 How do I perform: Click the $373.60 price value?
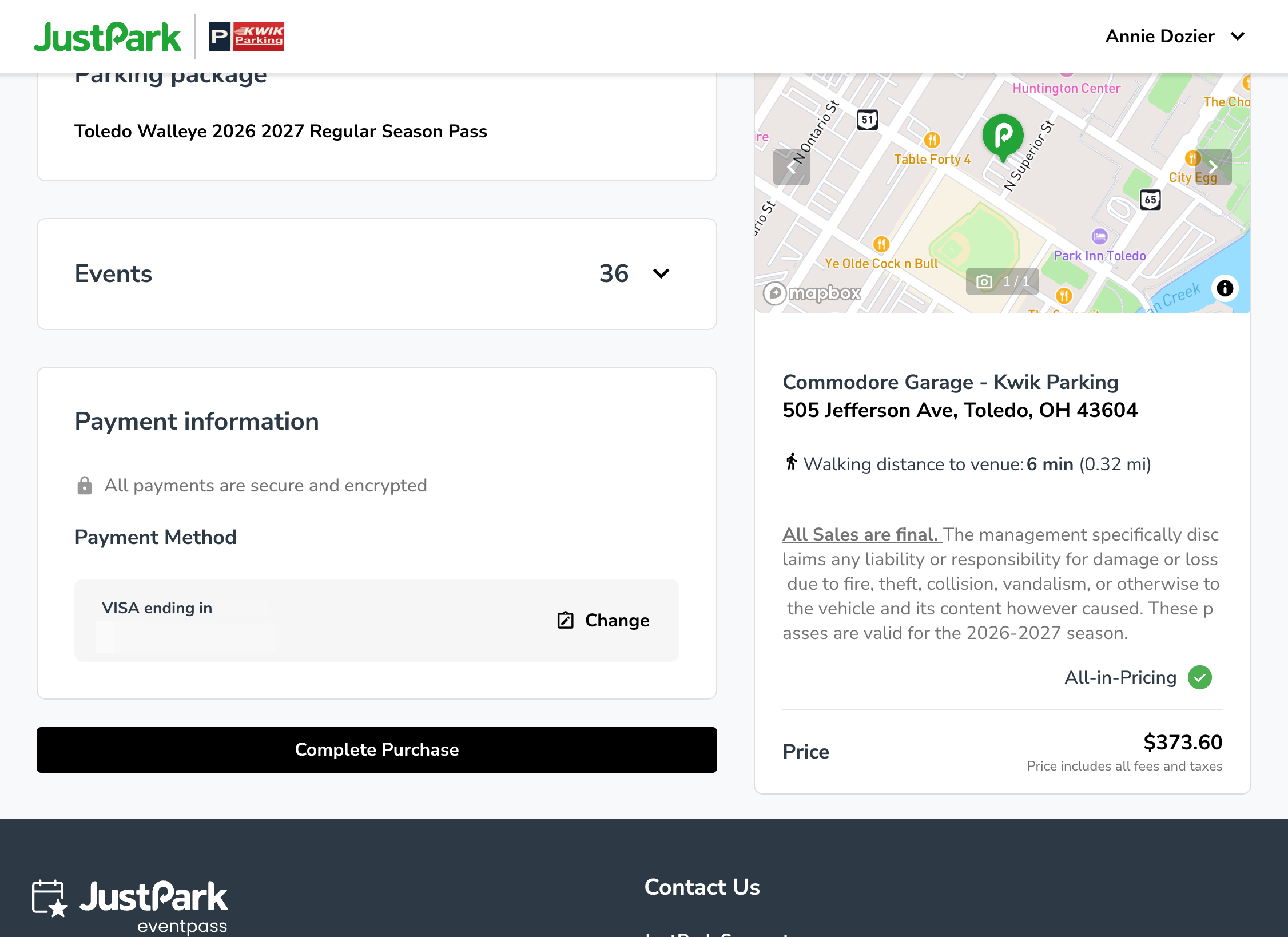[1183, 742]
